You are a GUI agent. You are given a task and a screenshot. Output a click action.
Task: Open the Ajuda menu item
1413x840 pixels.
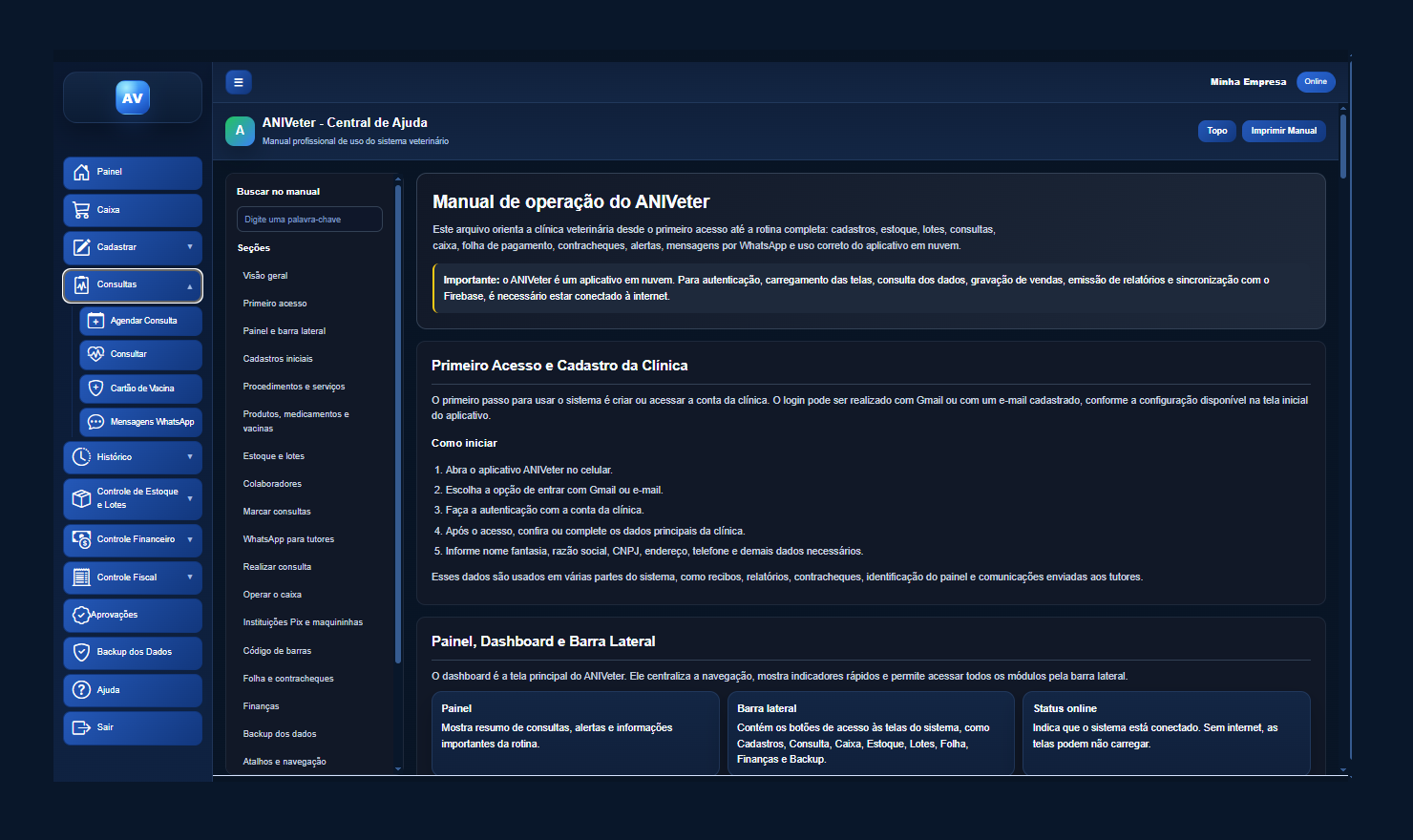[133, 690]
